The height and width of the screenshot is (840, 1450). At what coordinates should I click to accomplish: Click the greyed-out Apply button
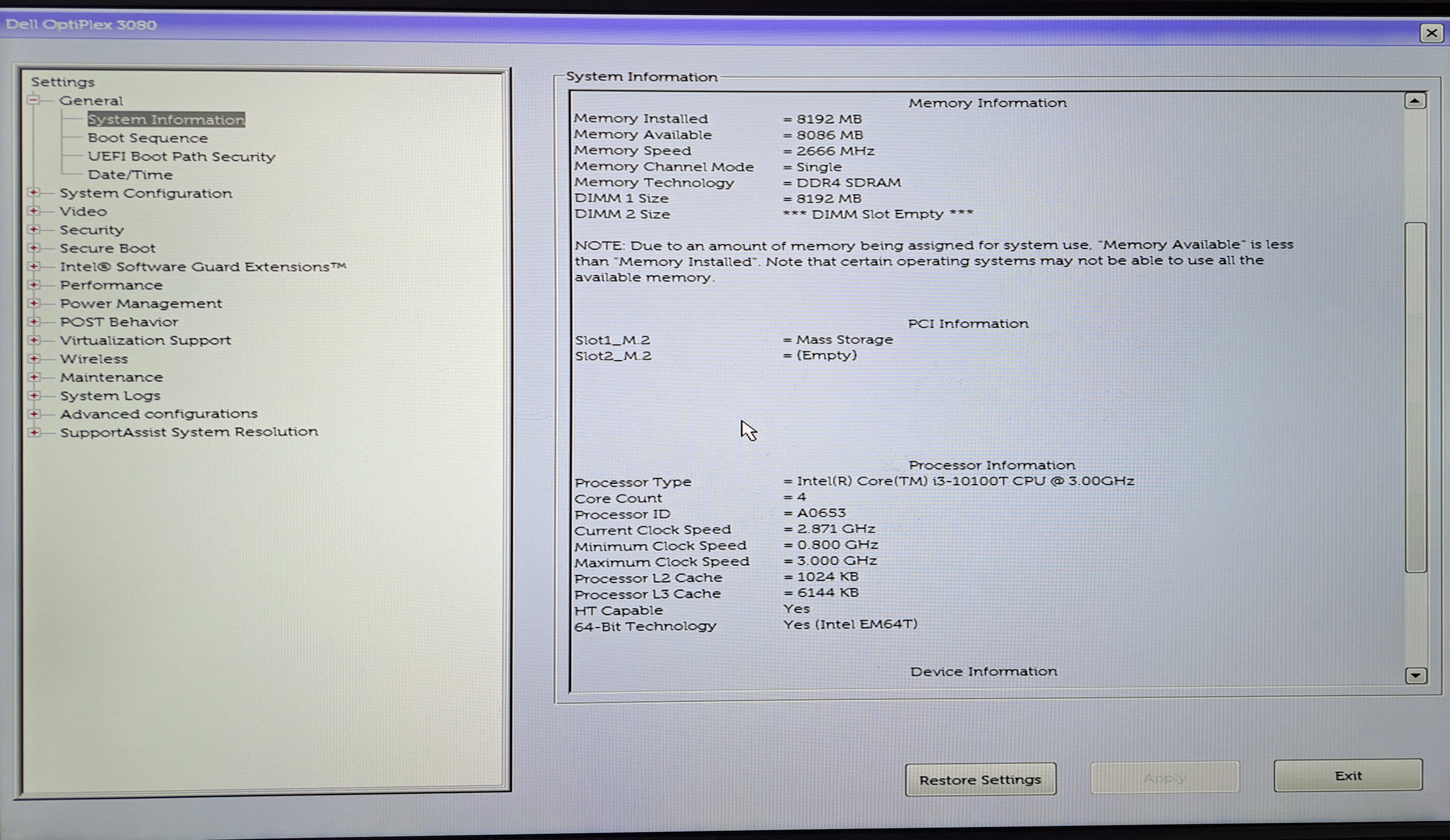[x=1165, y=778]
